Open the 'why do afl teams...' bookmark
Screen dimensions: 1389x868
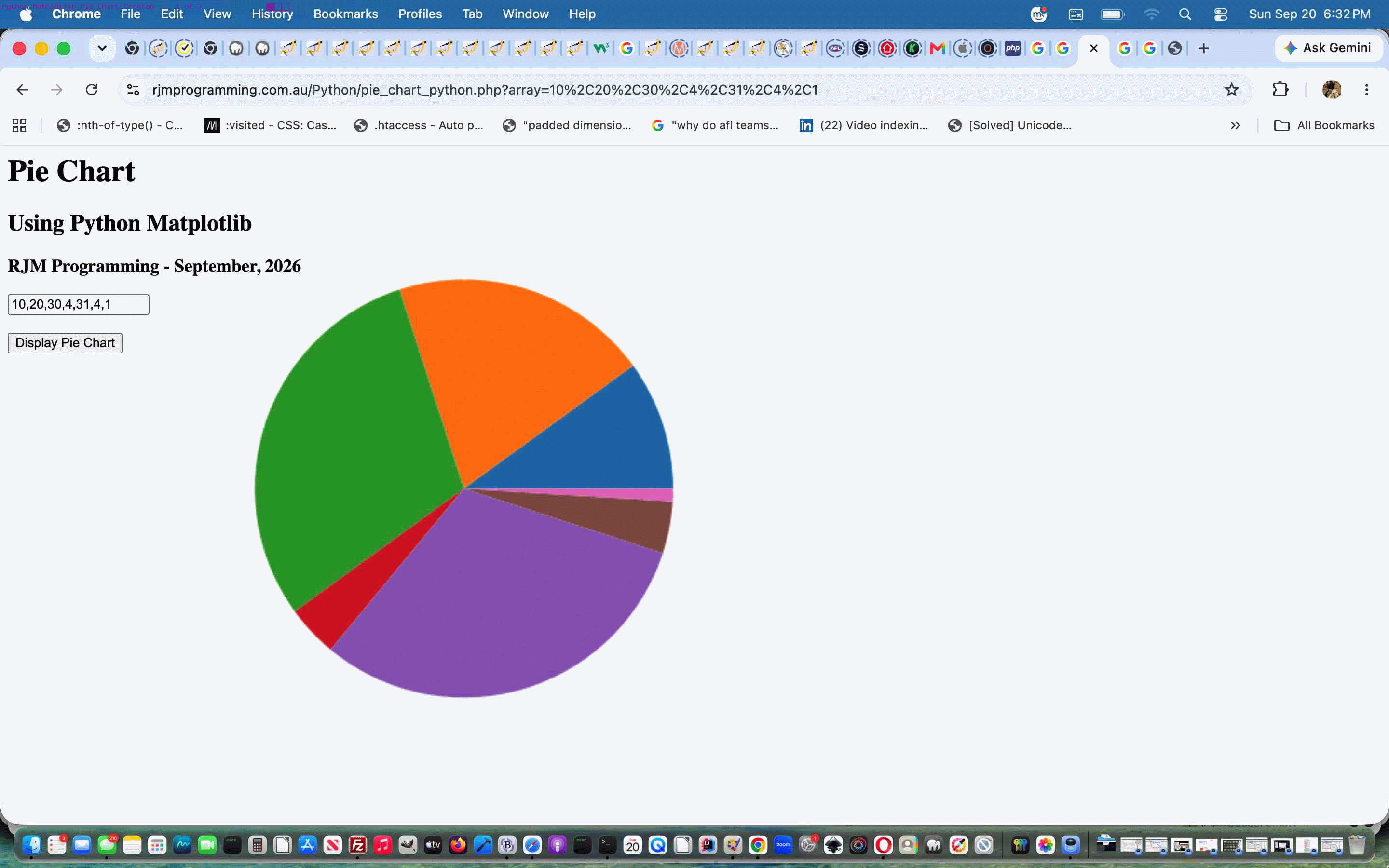(715, 125)
